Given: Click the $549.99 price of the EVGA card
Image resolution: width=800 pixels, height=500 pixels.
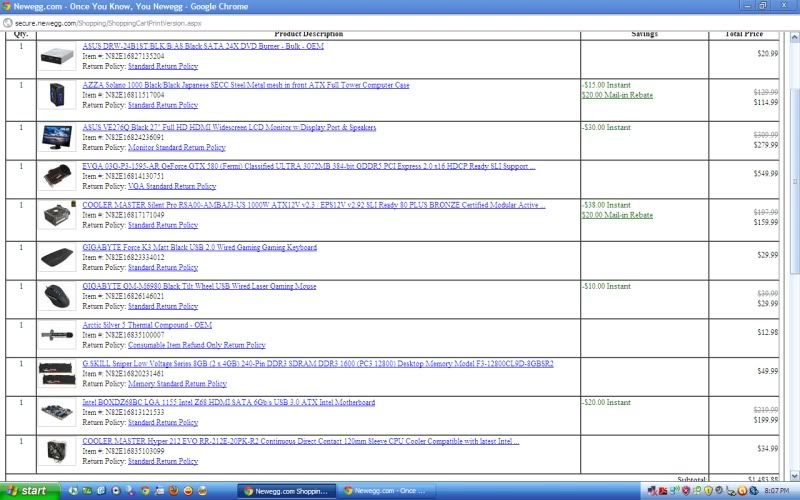Looking at the screenshot, I should point(766,173).
